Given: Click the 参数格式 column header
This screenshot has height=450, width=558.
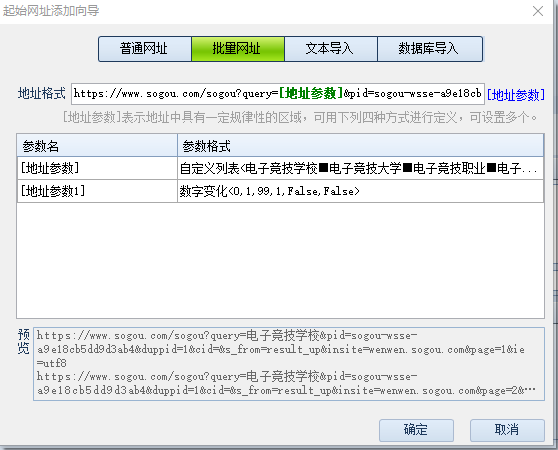Looking at the screenshot, I should [x=360, y=145].
